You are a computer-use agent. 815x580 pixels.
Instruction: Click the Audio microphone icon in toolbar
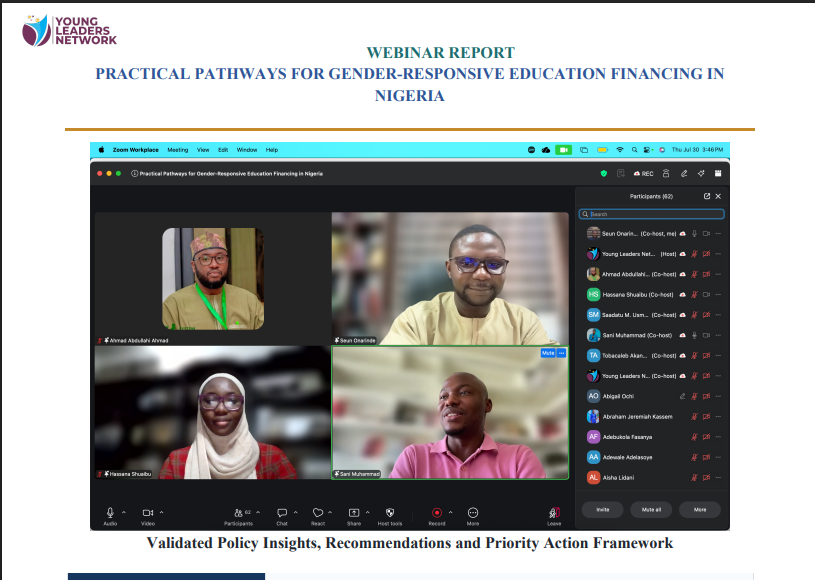[x=110, y=512]
